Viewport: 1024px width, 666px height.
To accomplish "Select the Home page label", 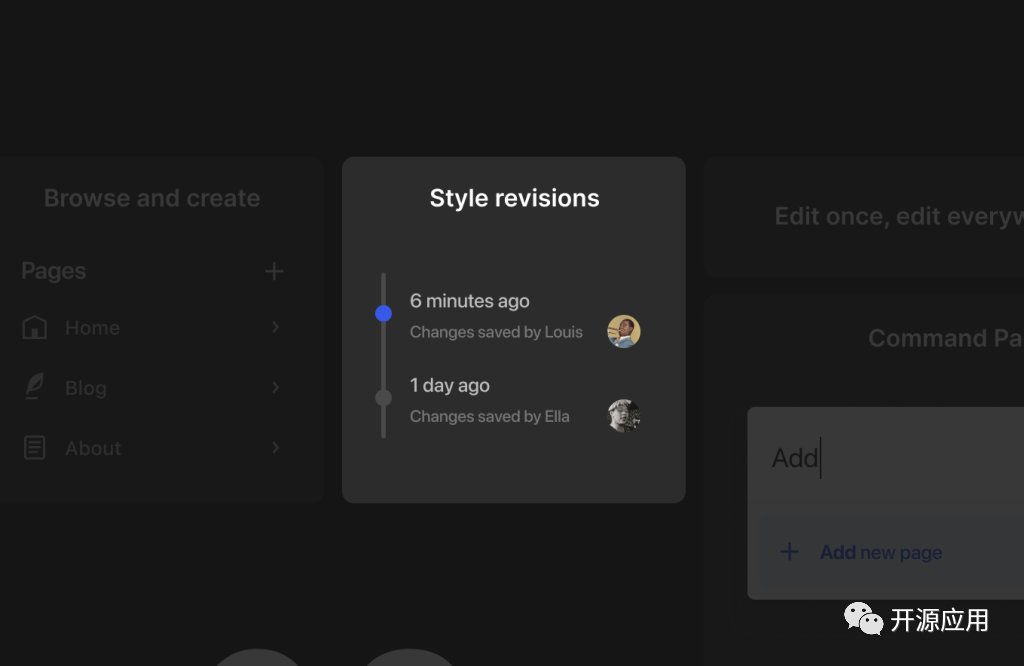I will (x=92, y=328).
